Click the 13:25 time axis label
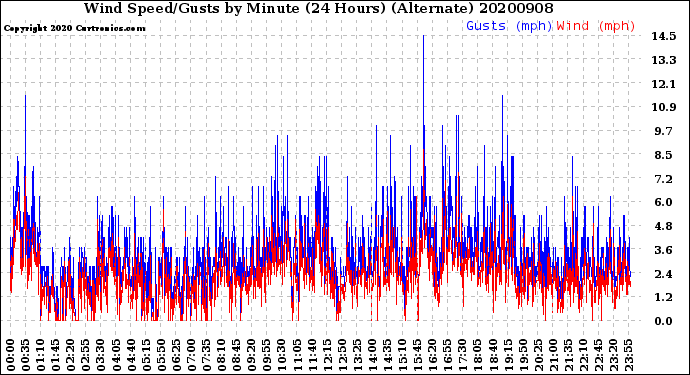690x375 pixels. [x=357, y=355]
